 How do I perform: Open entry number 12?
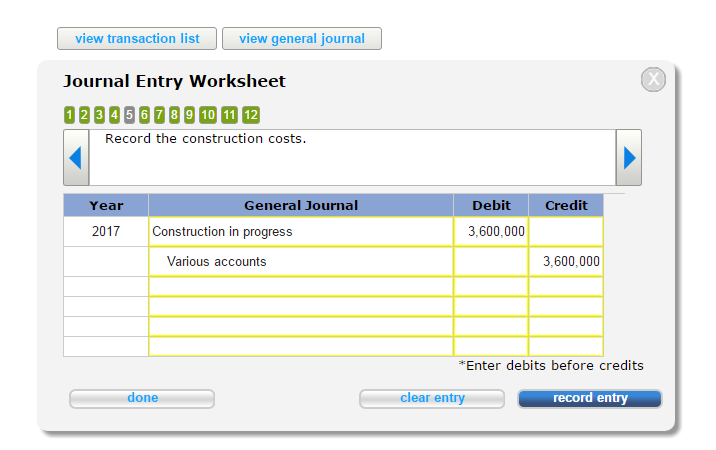(x=251, y=115)
